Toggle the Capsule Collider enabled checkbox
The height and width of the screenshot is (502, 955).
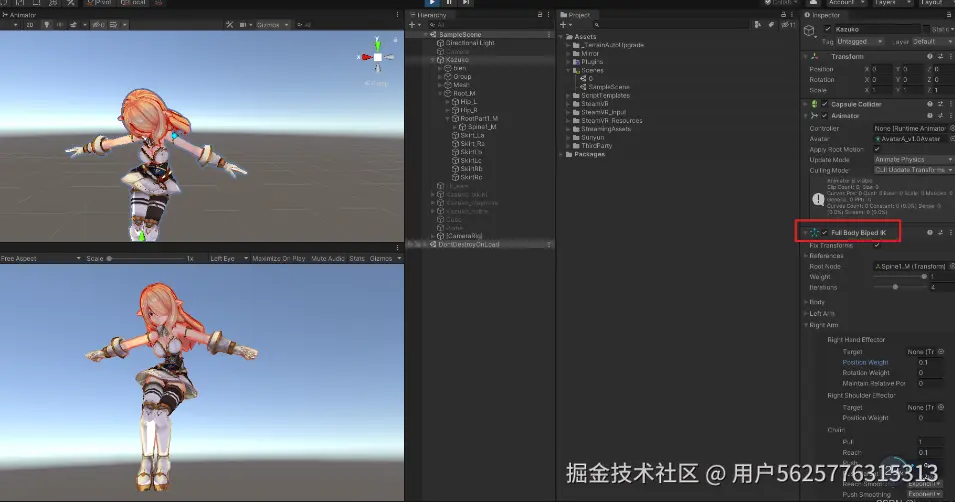825,104
